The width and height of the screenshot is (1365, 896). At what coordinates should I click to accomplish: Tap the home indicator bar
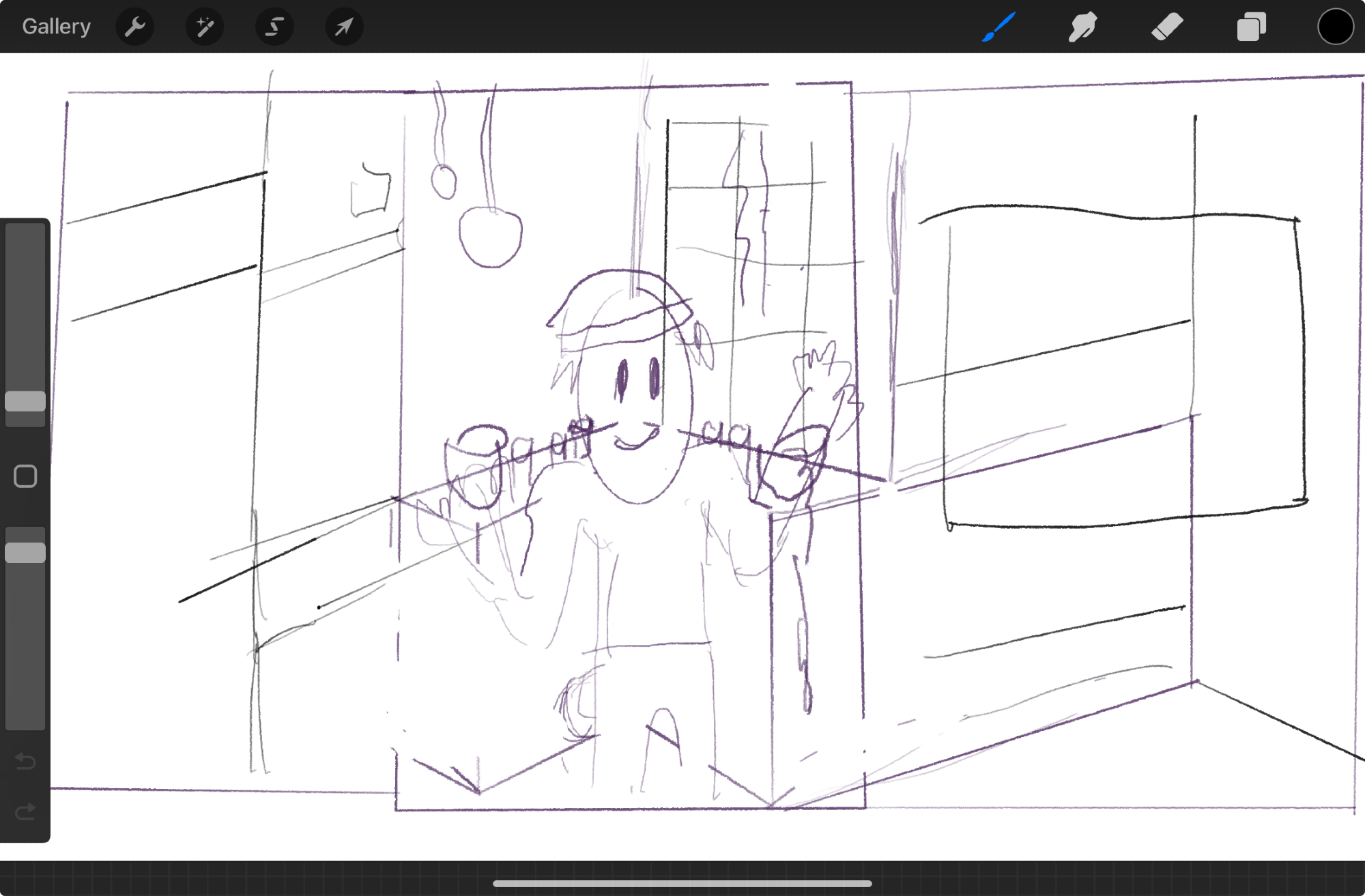point(682,884)
